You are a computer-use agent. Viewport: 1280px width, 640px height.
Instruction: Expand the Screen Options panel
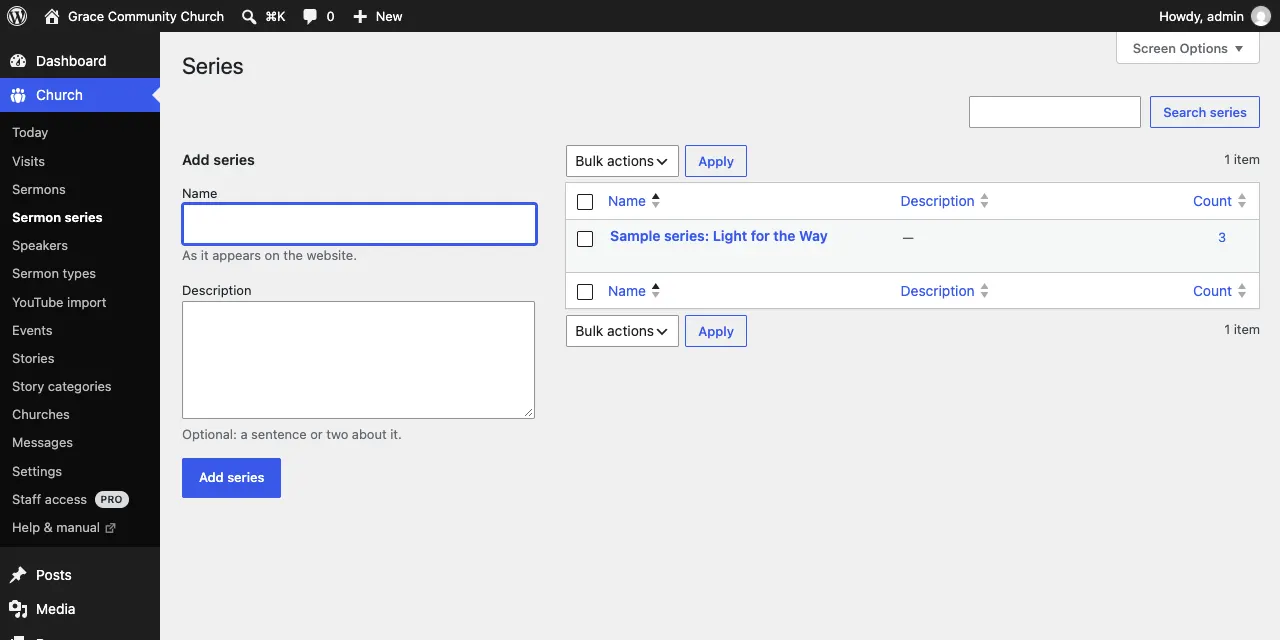pyautogui.click(x=1188, y=48)
